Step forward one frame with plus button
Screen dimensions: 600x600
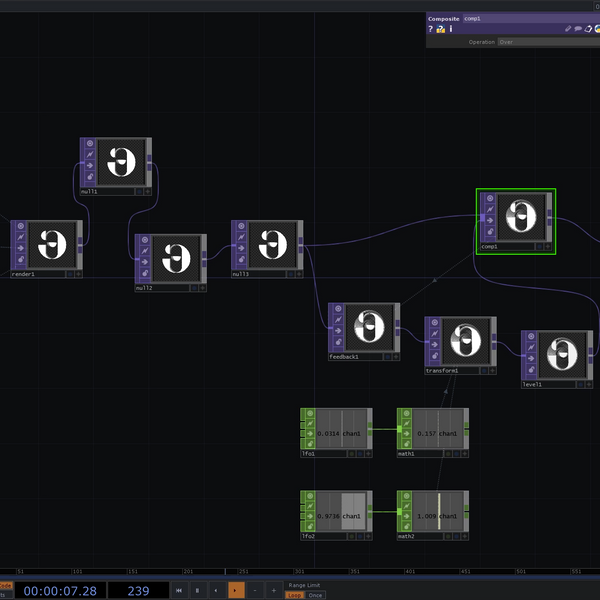[x=274, y=590]
